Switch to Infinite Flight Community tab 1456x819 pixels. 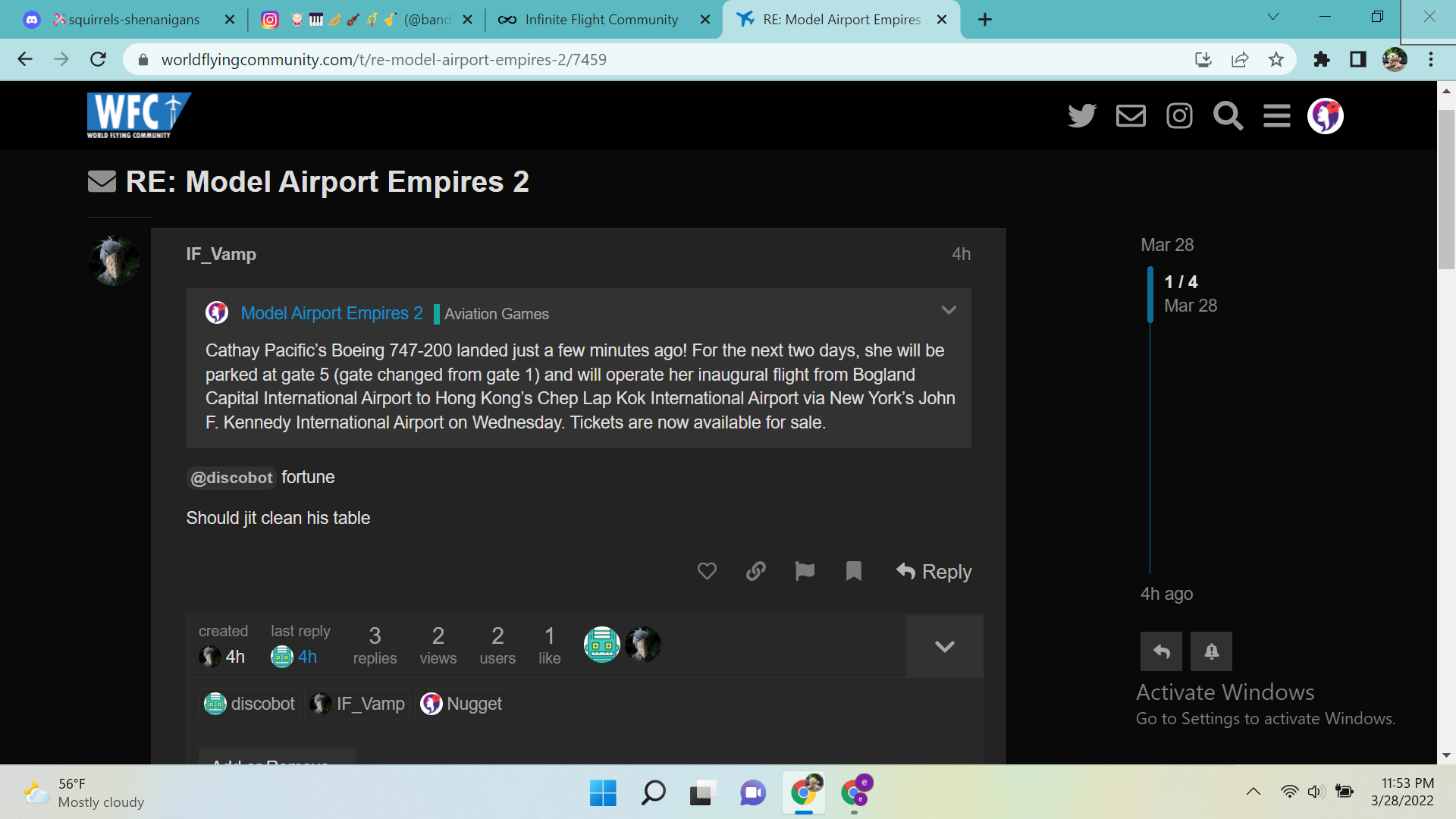click(601, 20)
